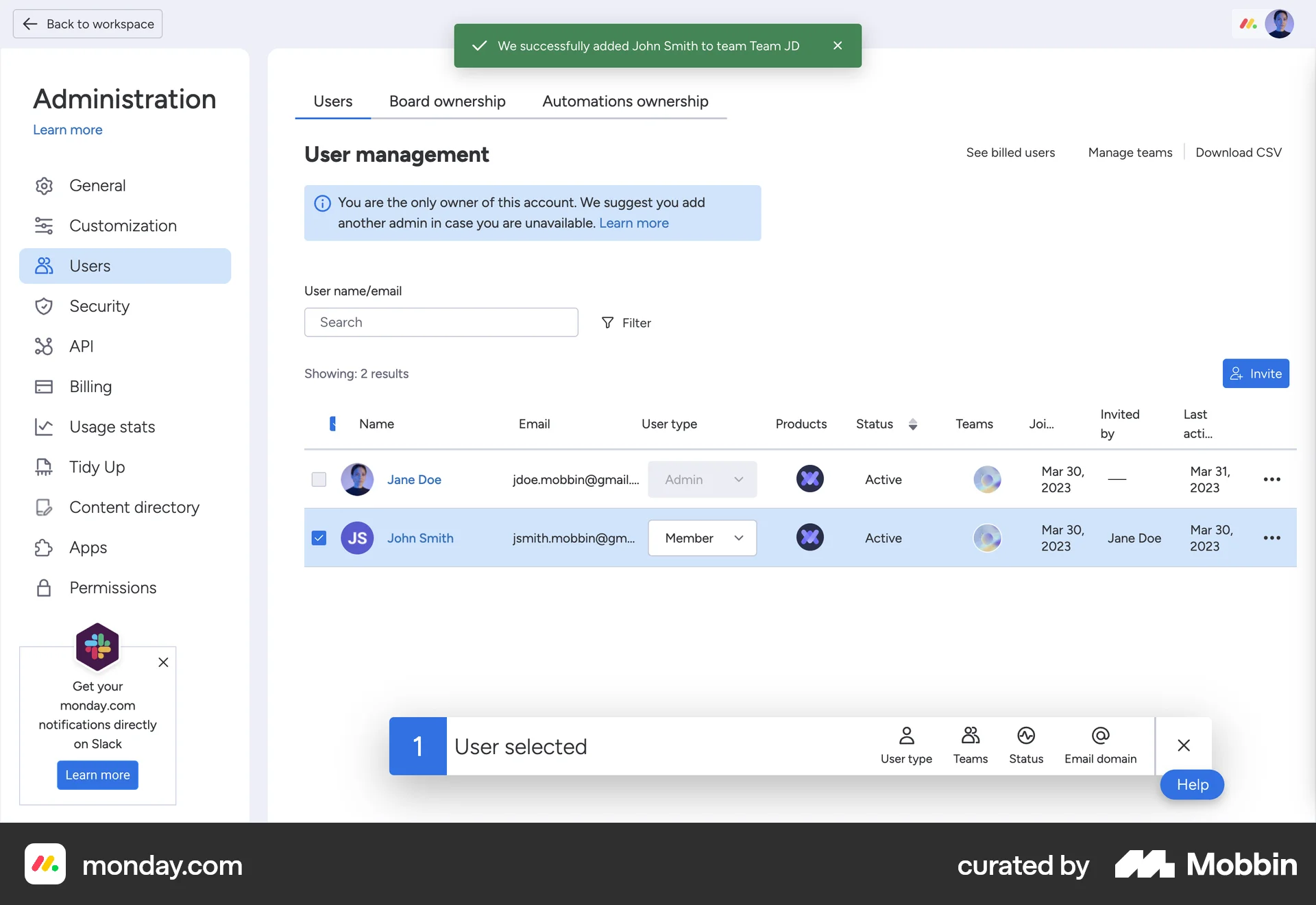Viewport: 1316px width, 905px height.
Task: Open the three-dot menu on John Smith's row
Action: [x=1272, y=538]
